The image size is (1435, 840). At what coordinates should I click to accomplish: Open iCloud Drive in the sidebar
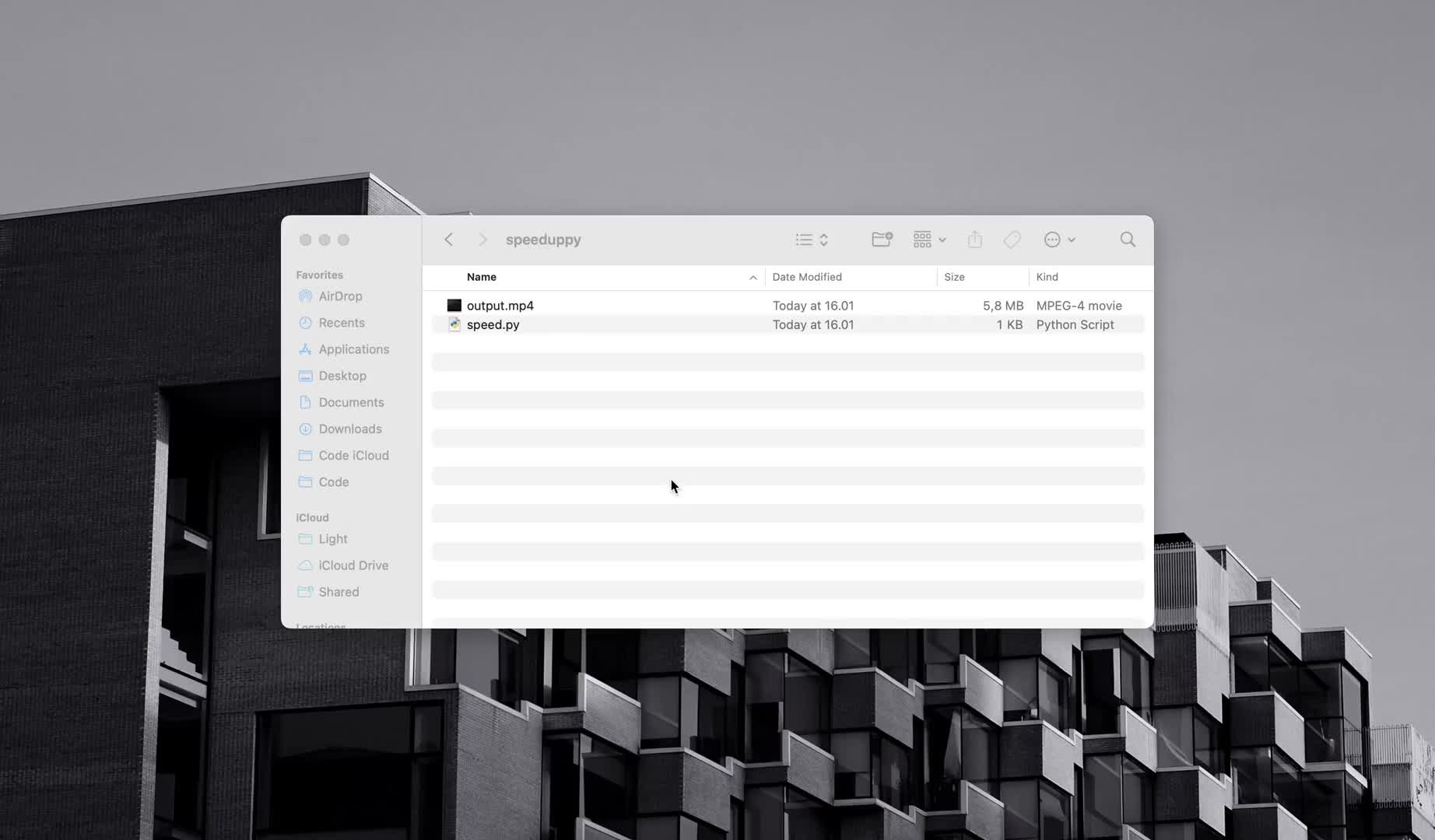click(353, 565)
